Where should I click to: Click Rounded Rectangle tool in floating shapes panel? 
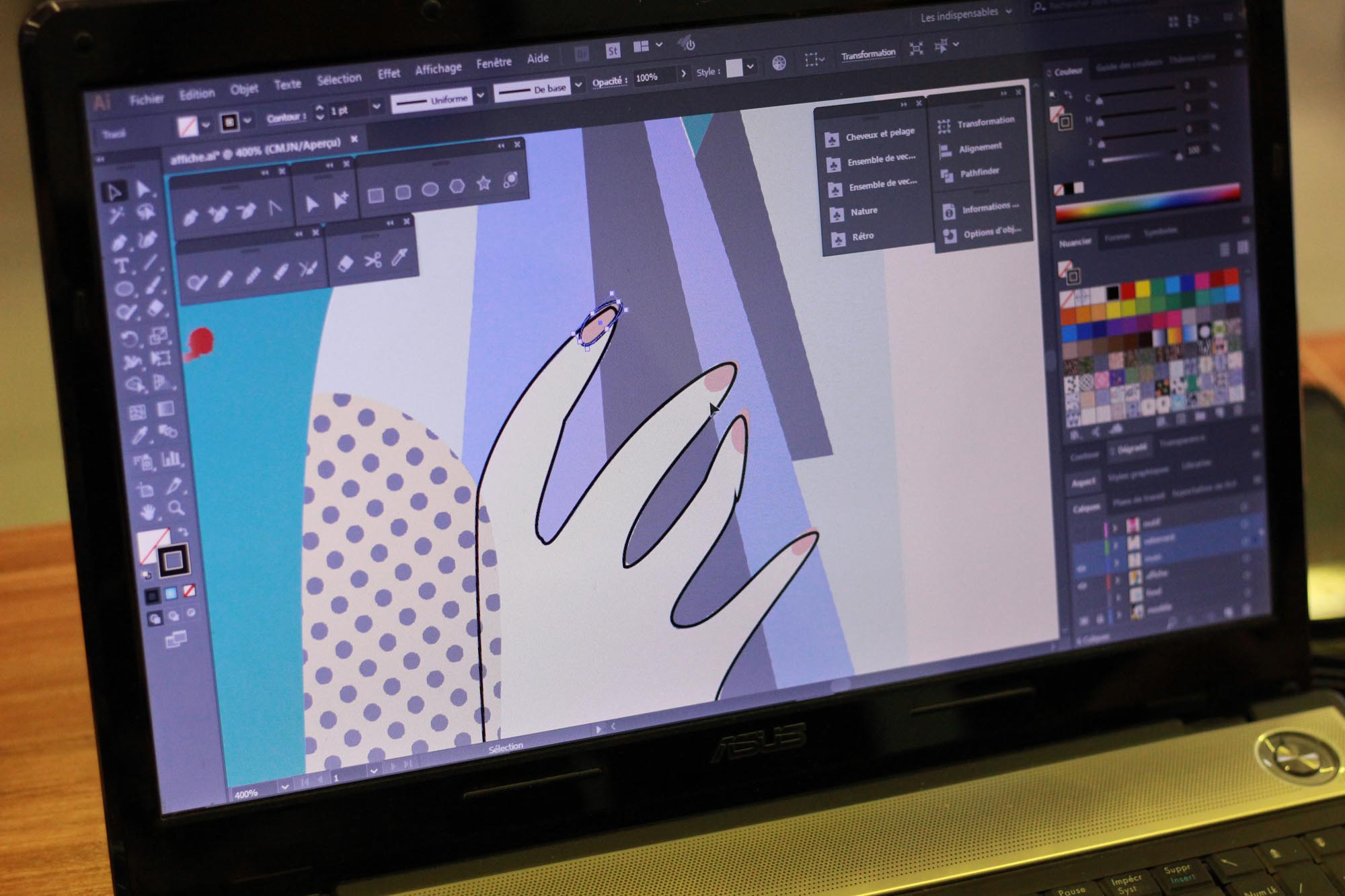(403, 192)
